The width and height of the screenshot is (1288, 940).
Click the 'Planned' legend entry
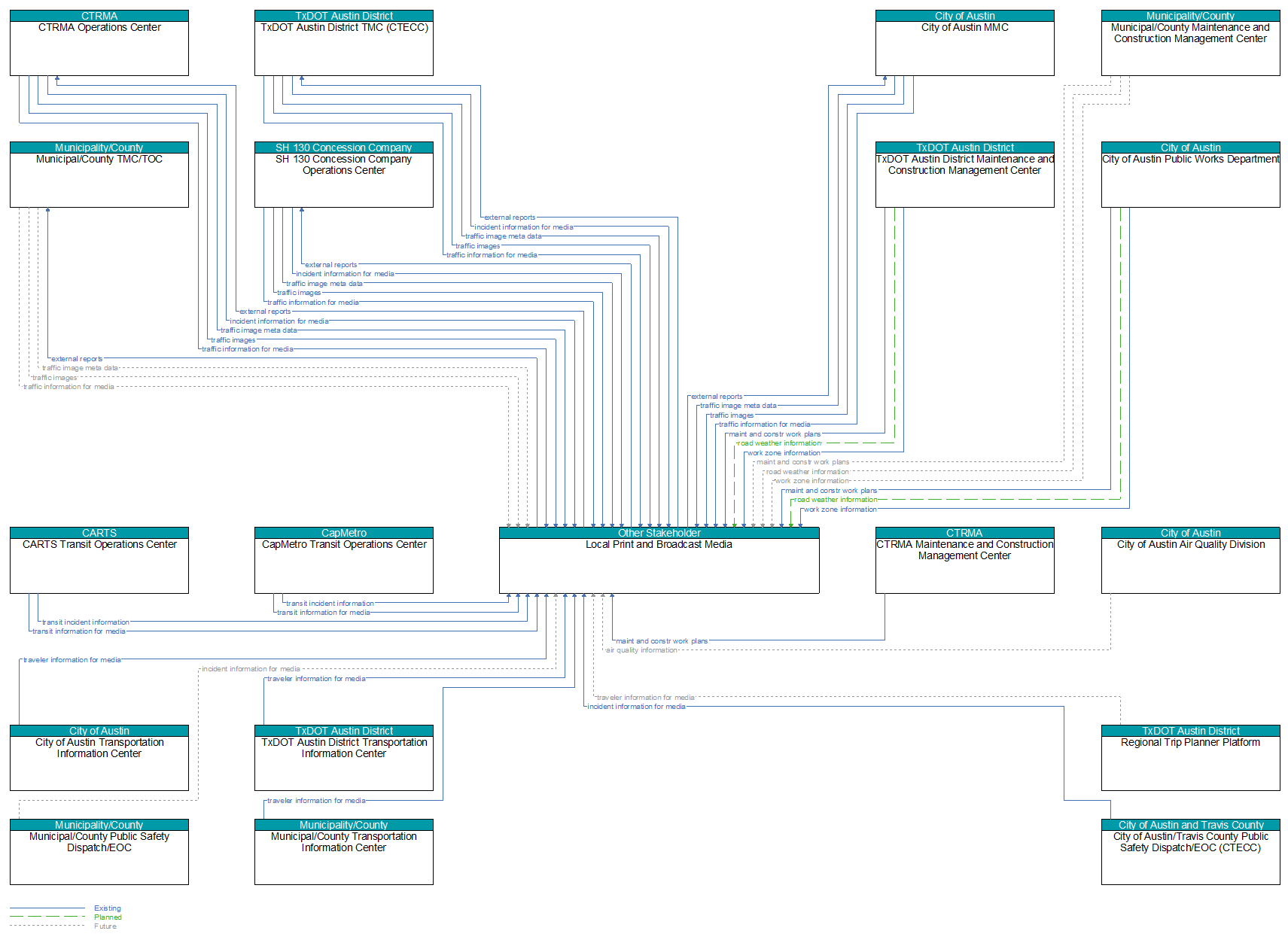point(108,917)
